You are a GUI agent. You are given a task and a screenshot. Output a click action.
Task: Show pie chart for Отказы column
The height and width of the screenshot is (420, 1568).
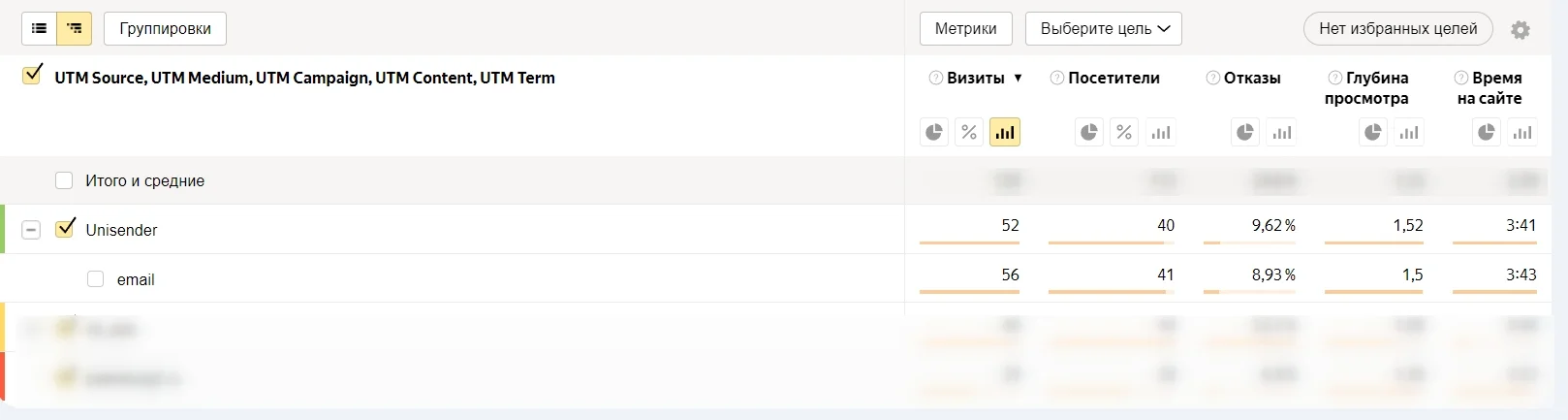(1245, 132)
